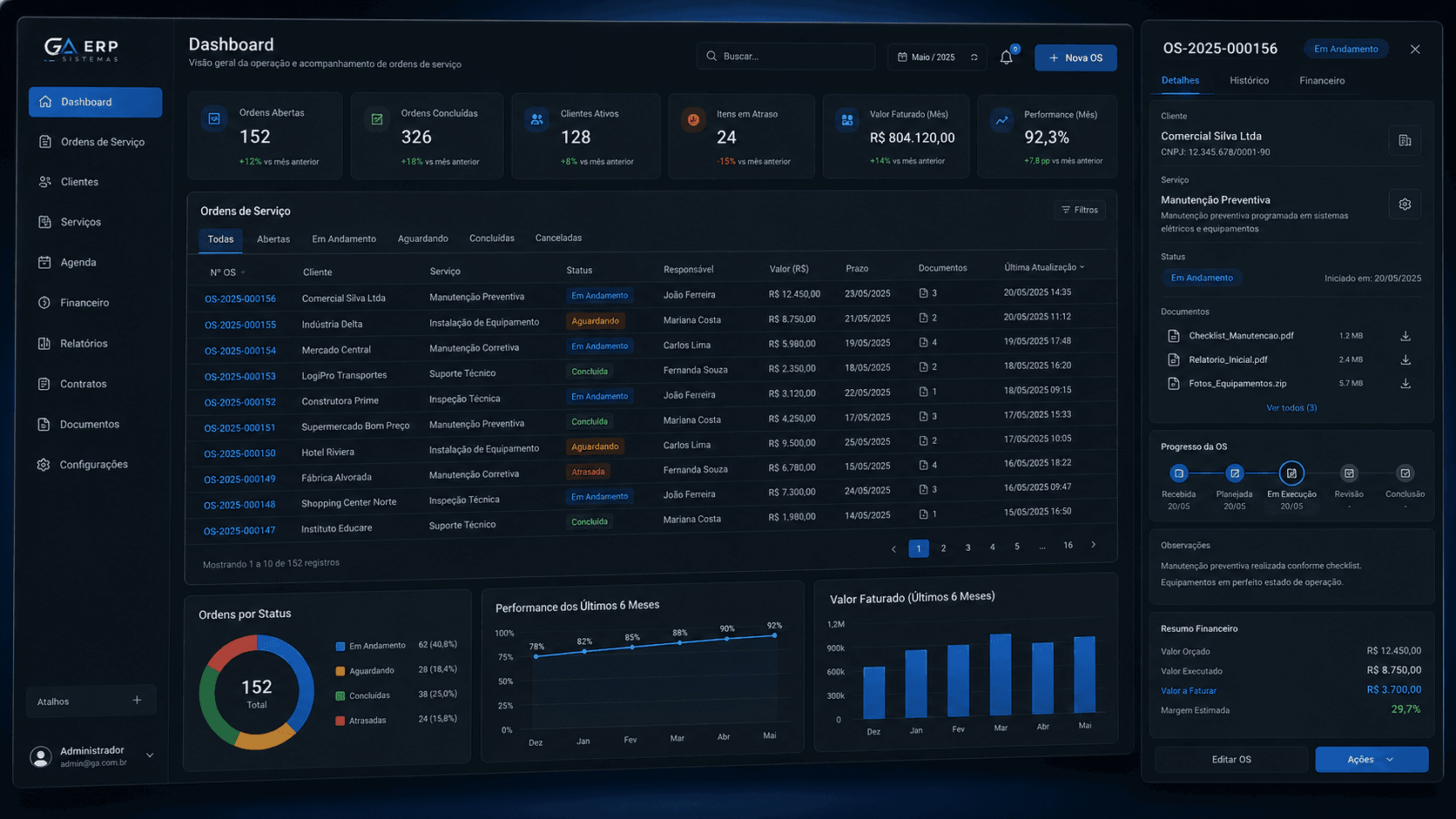
Task: Open service settings gear in details panel
Action: 1405,205
